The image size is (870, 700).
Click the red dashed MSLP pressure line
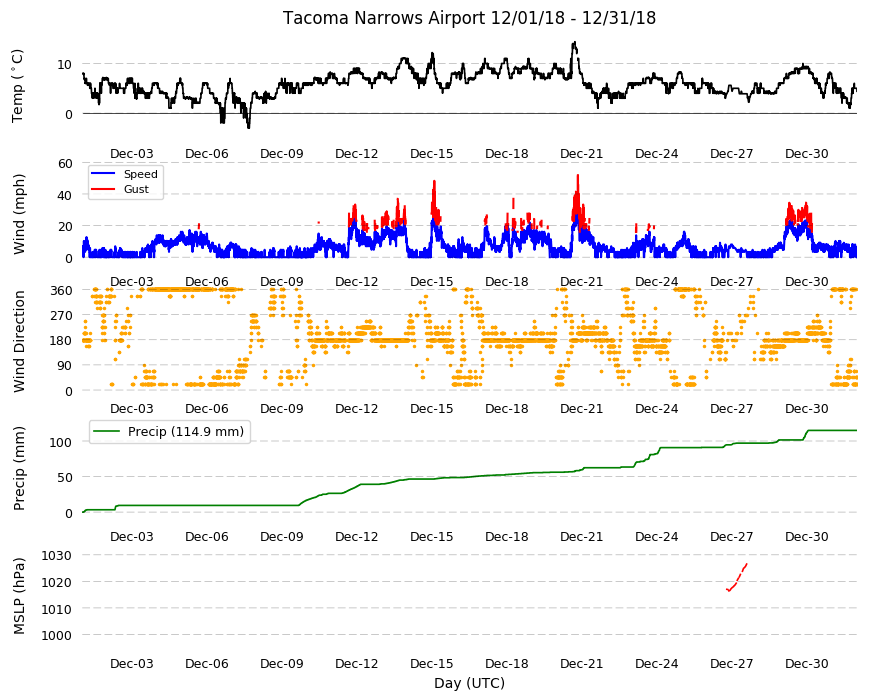coord(737,577)
